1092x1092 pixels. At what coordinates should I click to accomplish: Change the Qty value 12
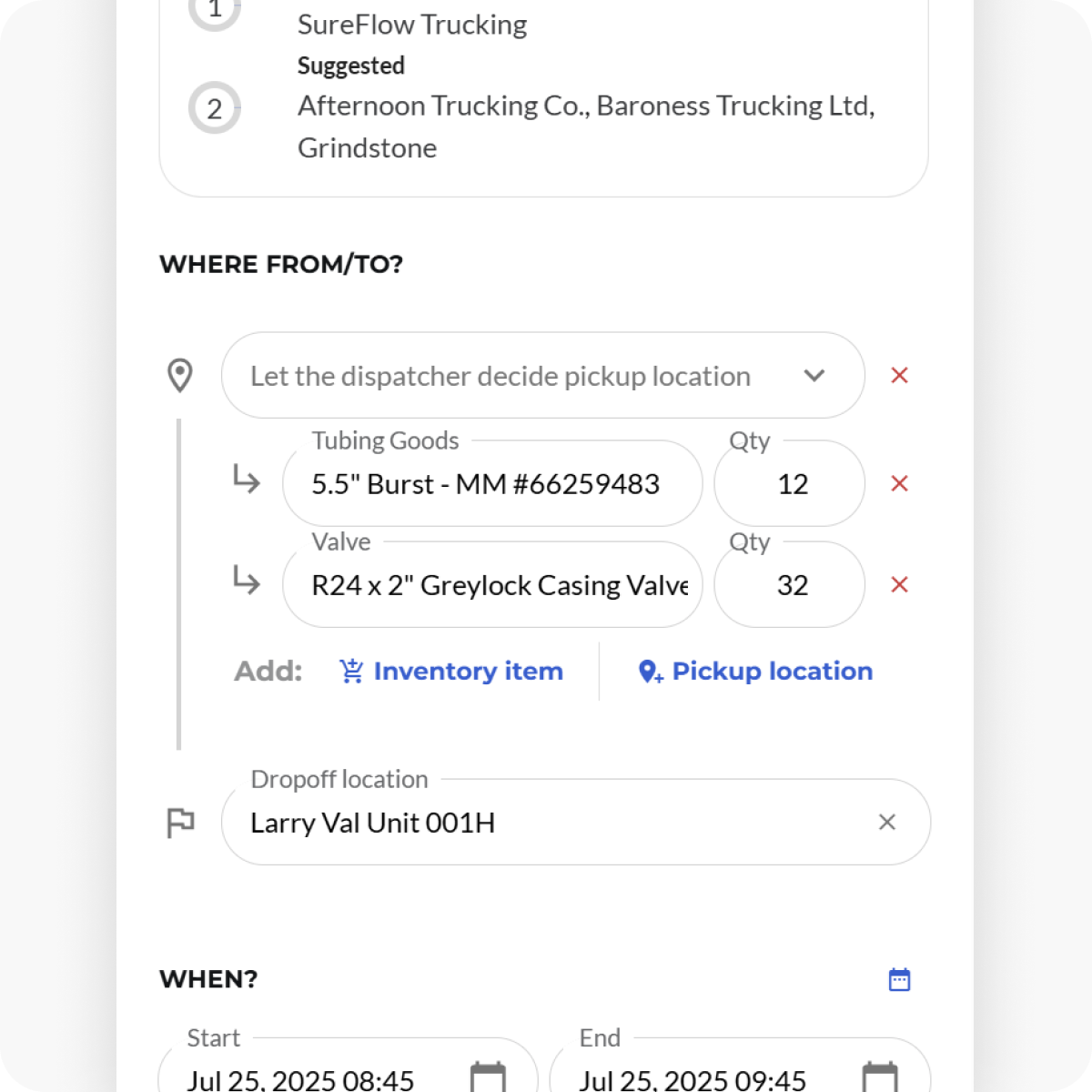[789, 483]
